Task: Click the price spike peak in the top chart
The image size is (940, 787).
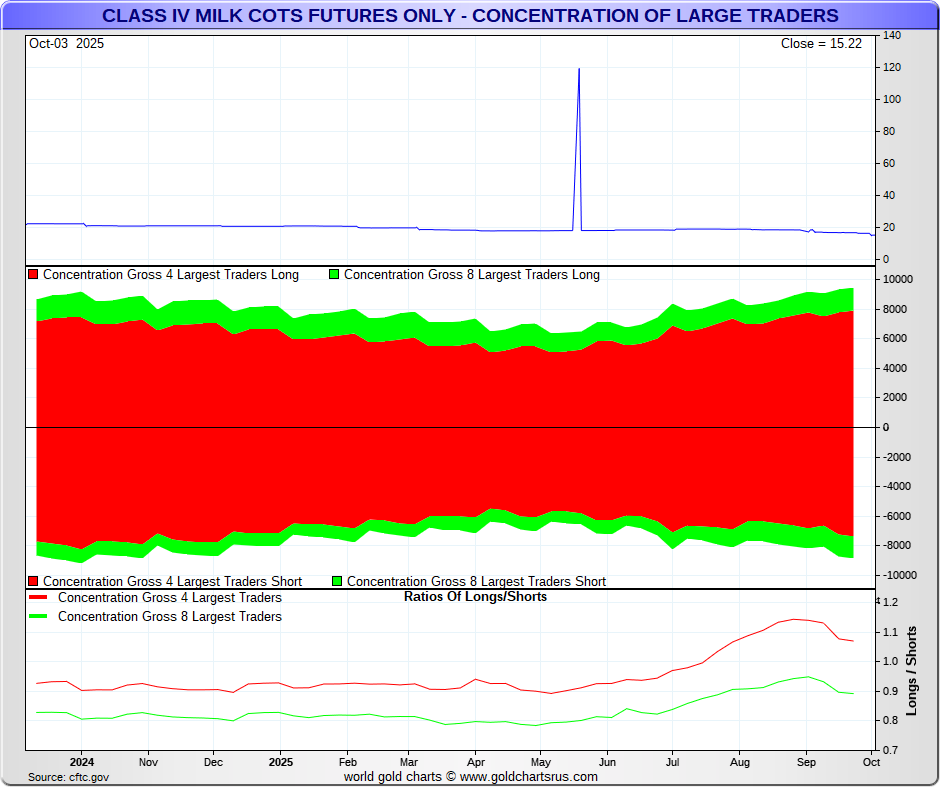Action: click(579, 70)
